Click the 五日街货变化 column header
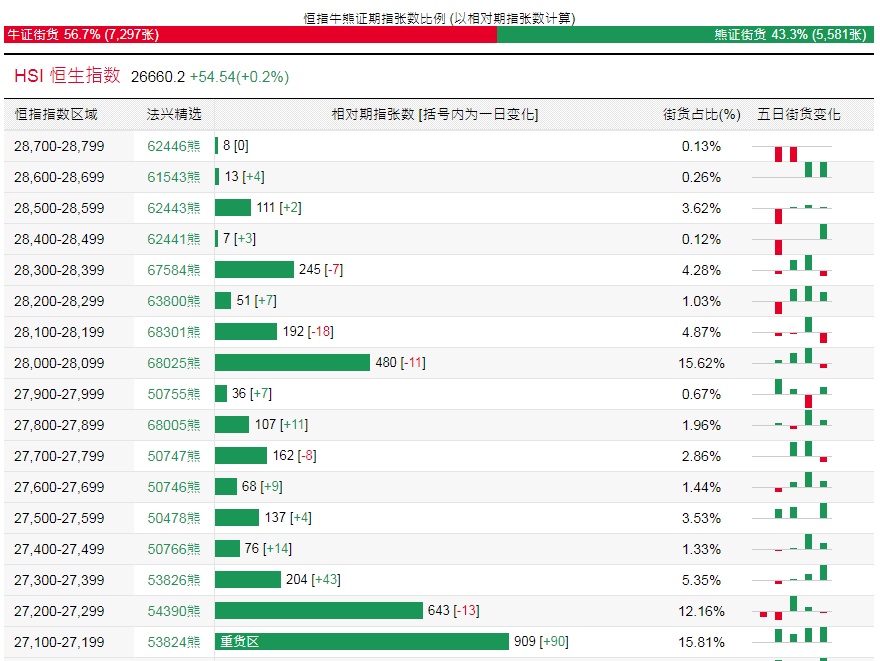Image resolution: width=880 pixels, height=661 pixels. point(798,114)
